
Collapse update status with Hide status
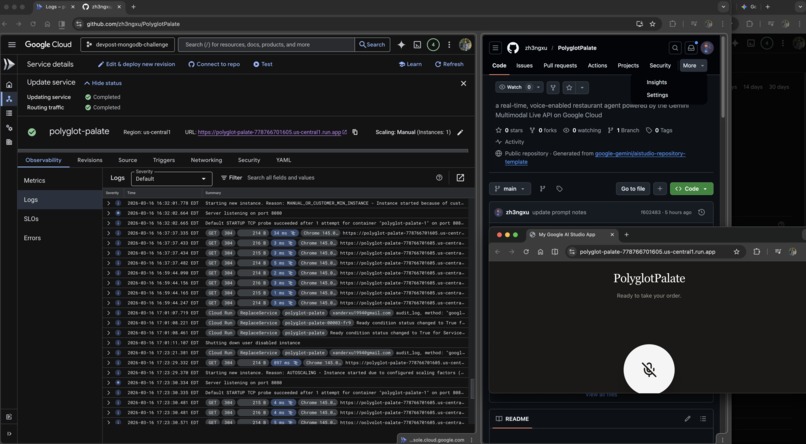[103, 83]
